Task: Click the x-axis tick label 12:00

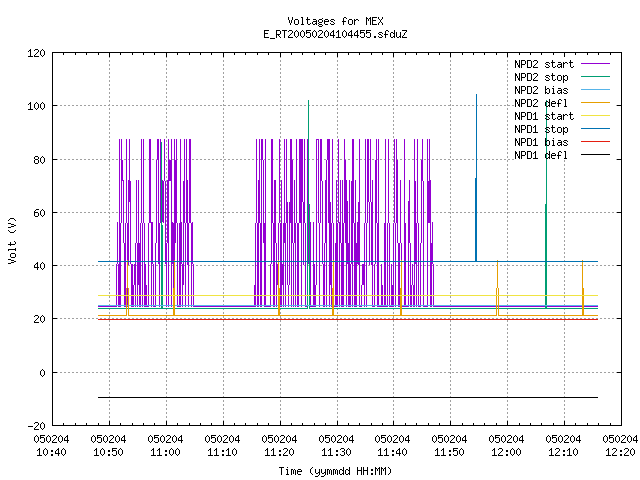Action: click(506, 452)
